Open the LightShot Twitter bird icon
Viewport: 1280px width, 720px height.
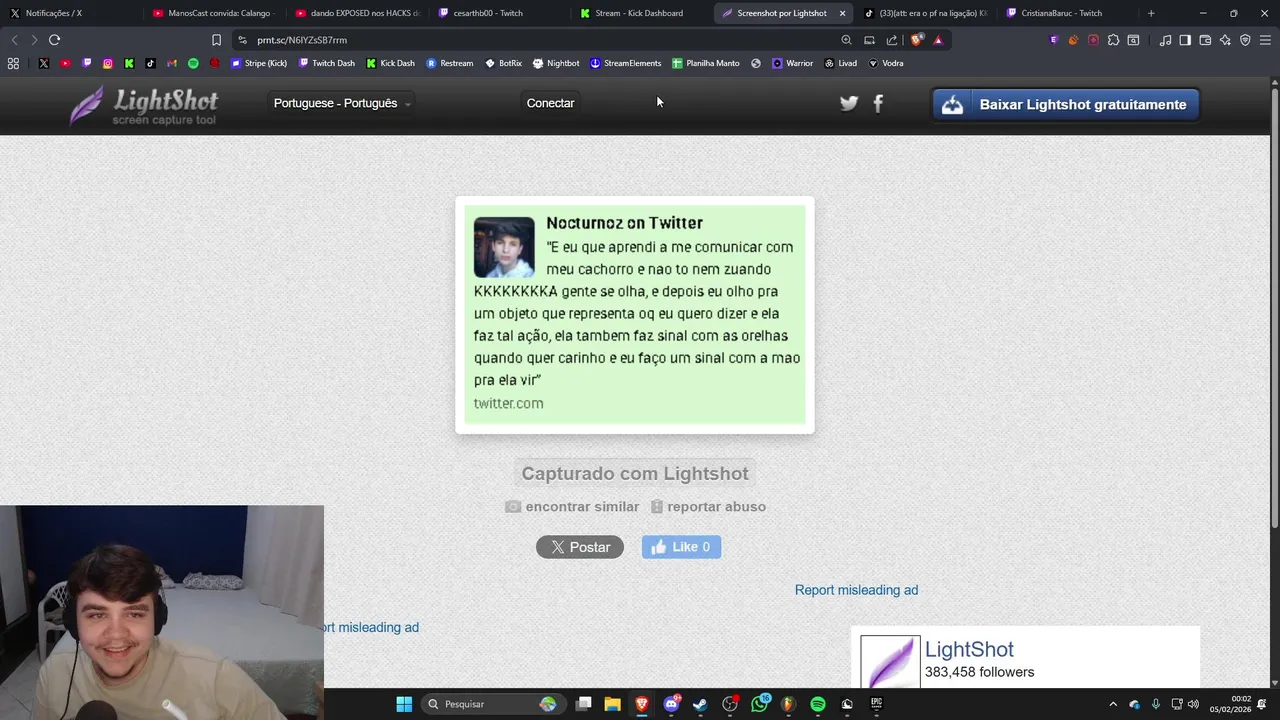point(849,103)
